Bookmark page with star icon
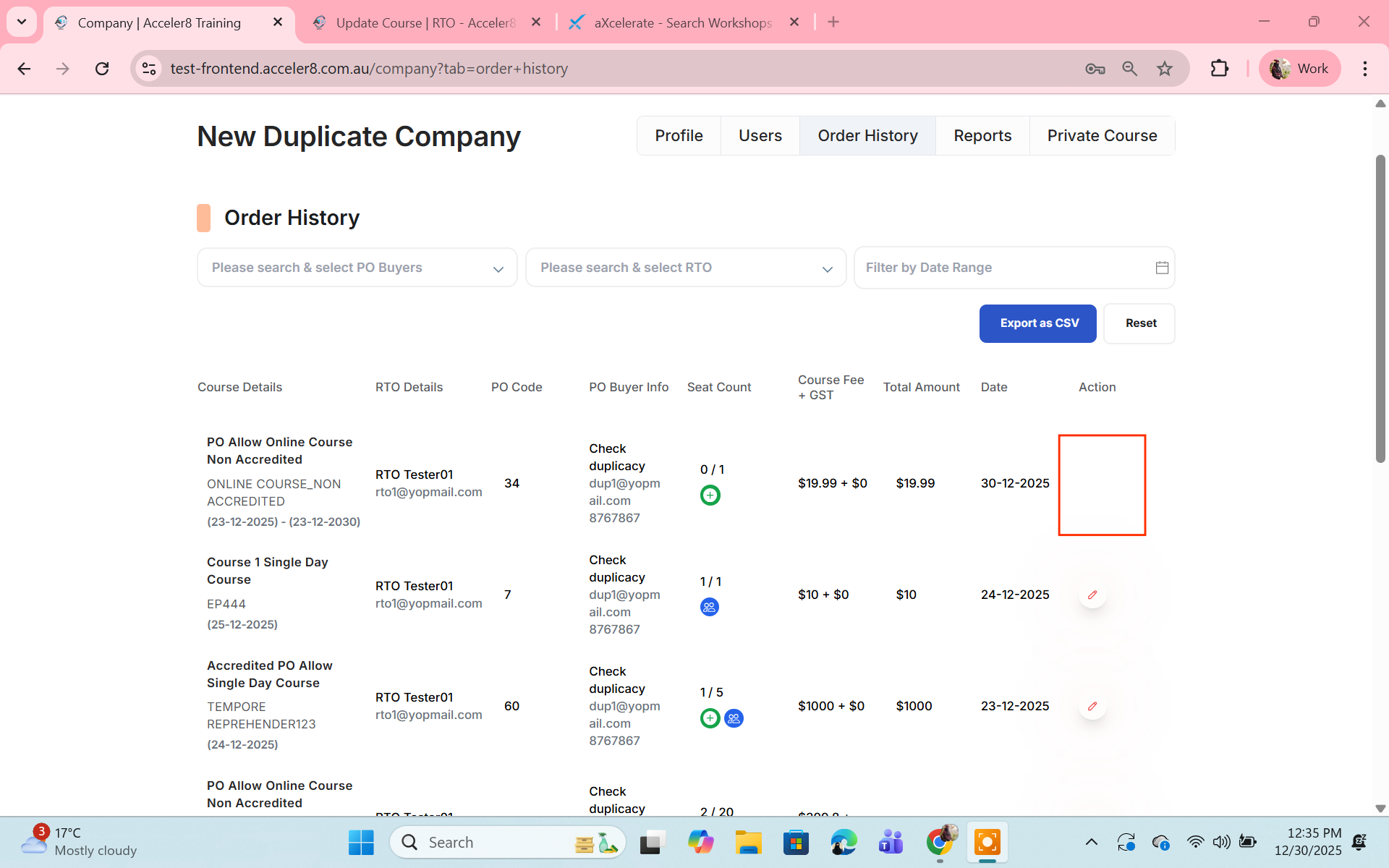This screenshot has width=1389, height=868. click(1164, 69)
